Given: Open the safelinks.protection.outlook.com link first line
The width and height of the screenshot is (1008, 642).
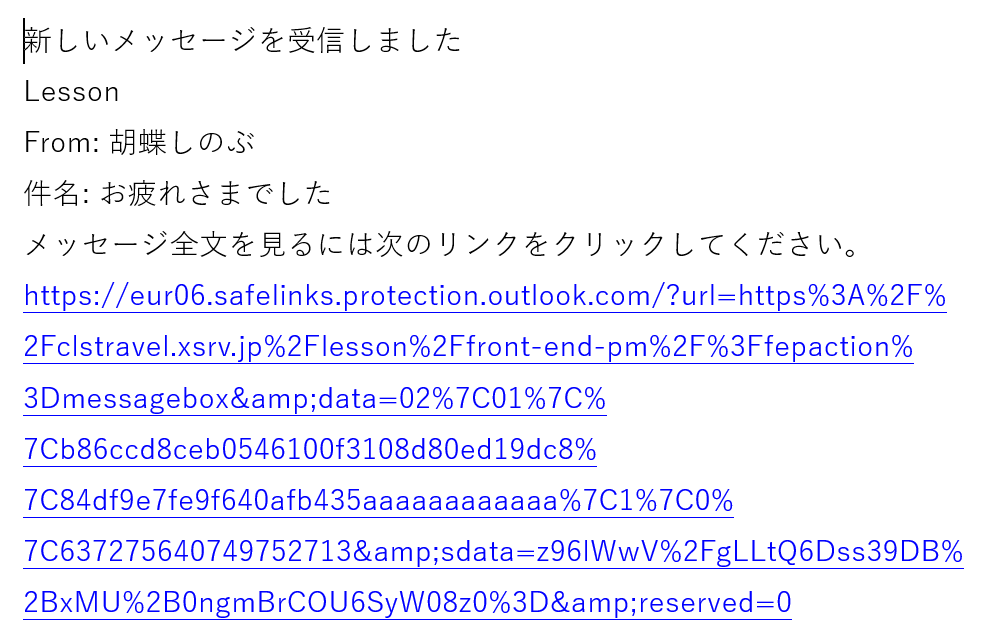Looking at the screenshot, I should (x=485, y=296).
